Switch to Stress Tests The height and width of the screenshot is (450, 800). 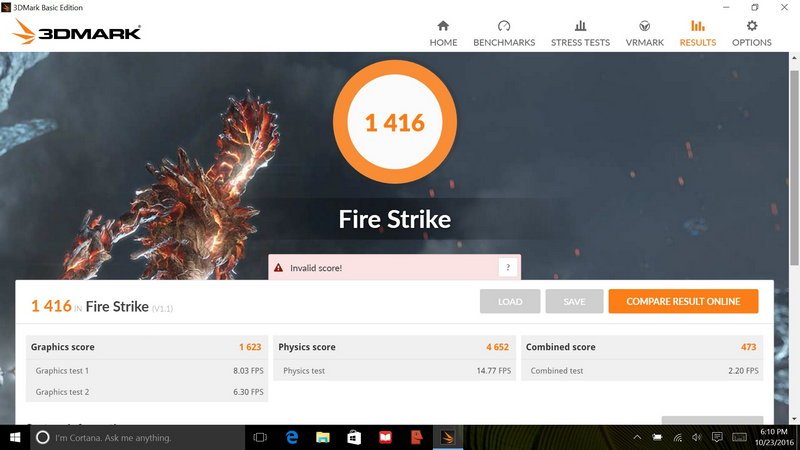click(580, 33)
